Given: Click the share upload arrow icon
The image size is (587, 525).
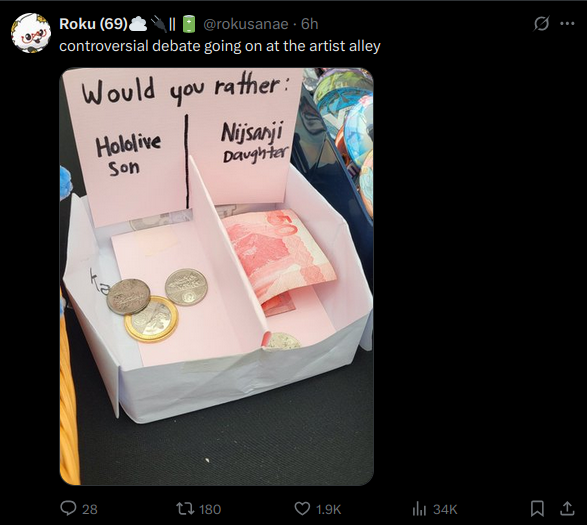Looking at the screenshot, I should coord(567,509).
